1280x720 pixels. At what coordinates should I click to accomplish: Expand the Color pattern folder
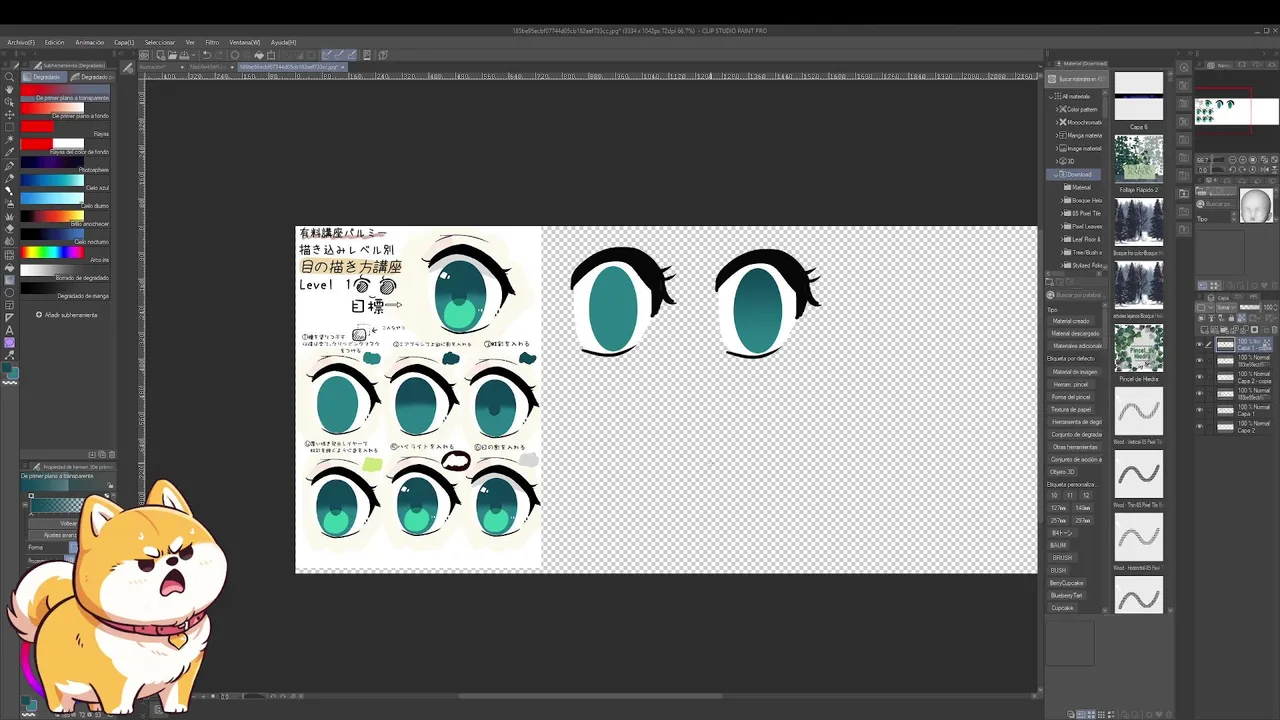[1058, 109]
